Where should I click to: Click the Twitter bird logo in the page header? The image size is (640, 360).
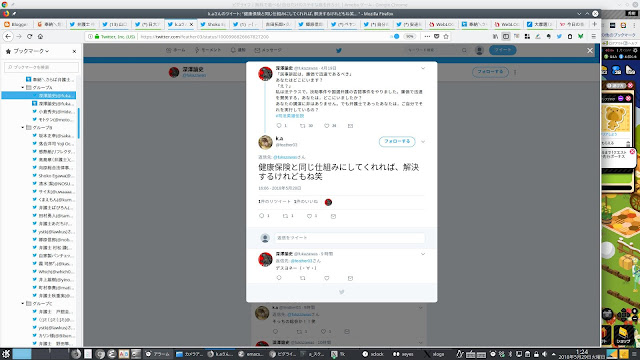point(338,51)
